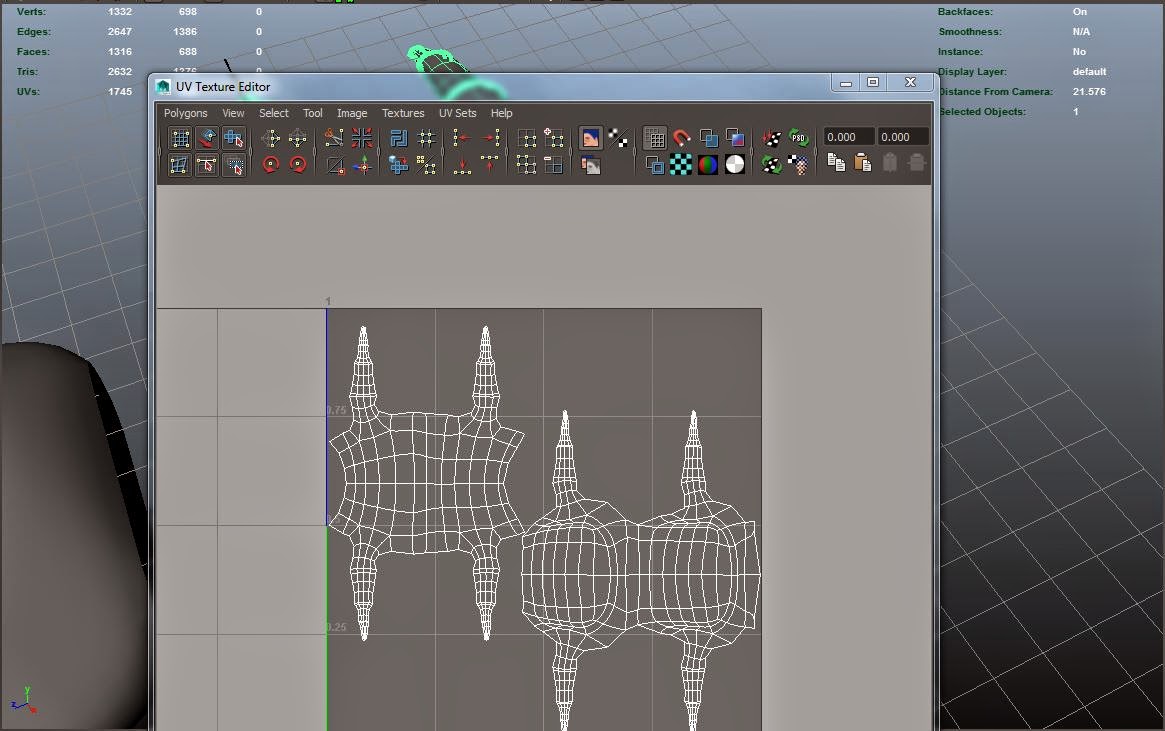Flip selected UVs in V direction
This screenshot has height=731, width=1165.
pos(297,138)
